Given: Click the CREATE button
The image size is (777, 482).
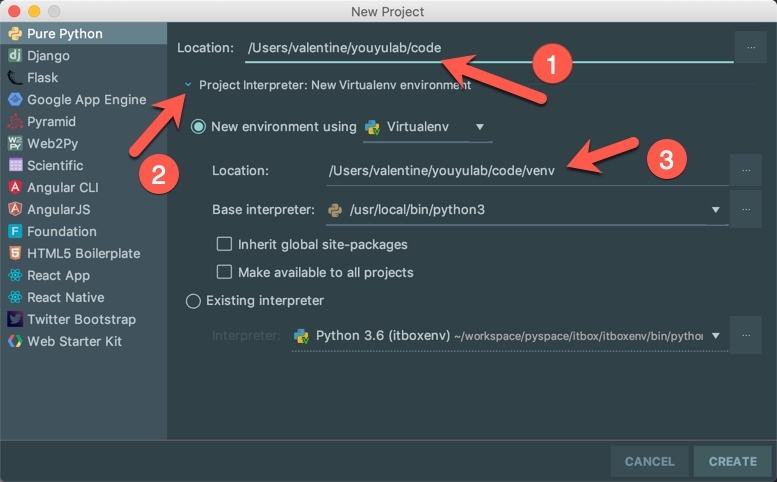Looking at the screenshot, I should pos(732,461).
